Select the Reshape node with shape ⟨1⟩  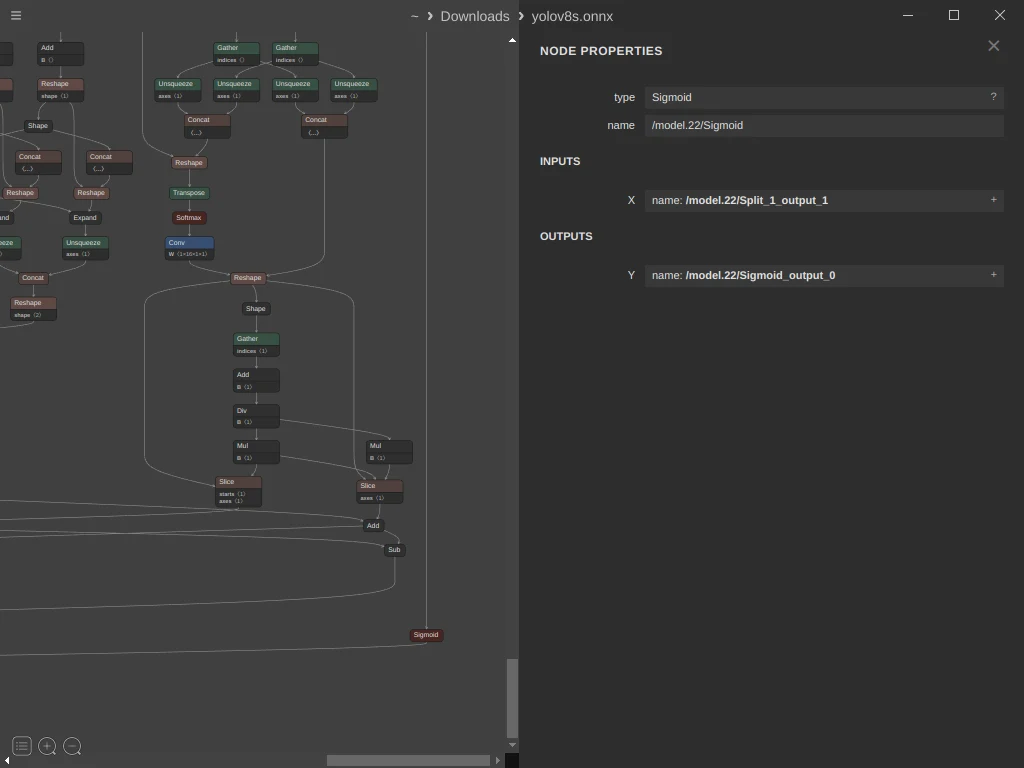point(61,89)
